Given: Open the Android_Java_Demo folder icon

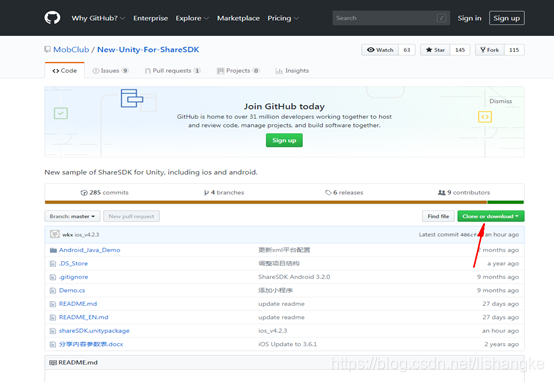Looking at the screenshot, I should pyautogui.click(x=53, y=250).
